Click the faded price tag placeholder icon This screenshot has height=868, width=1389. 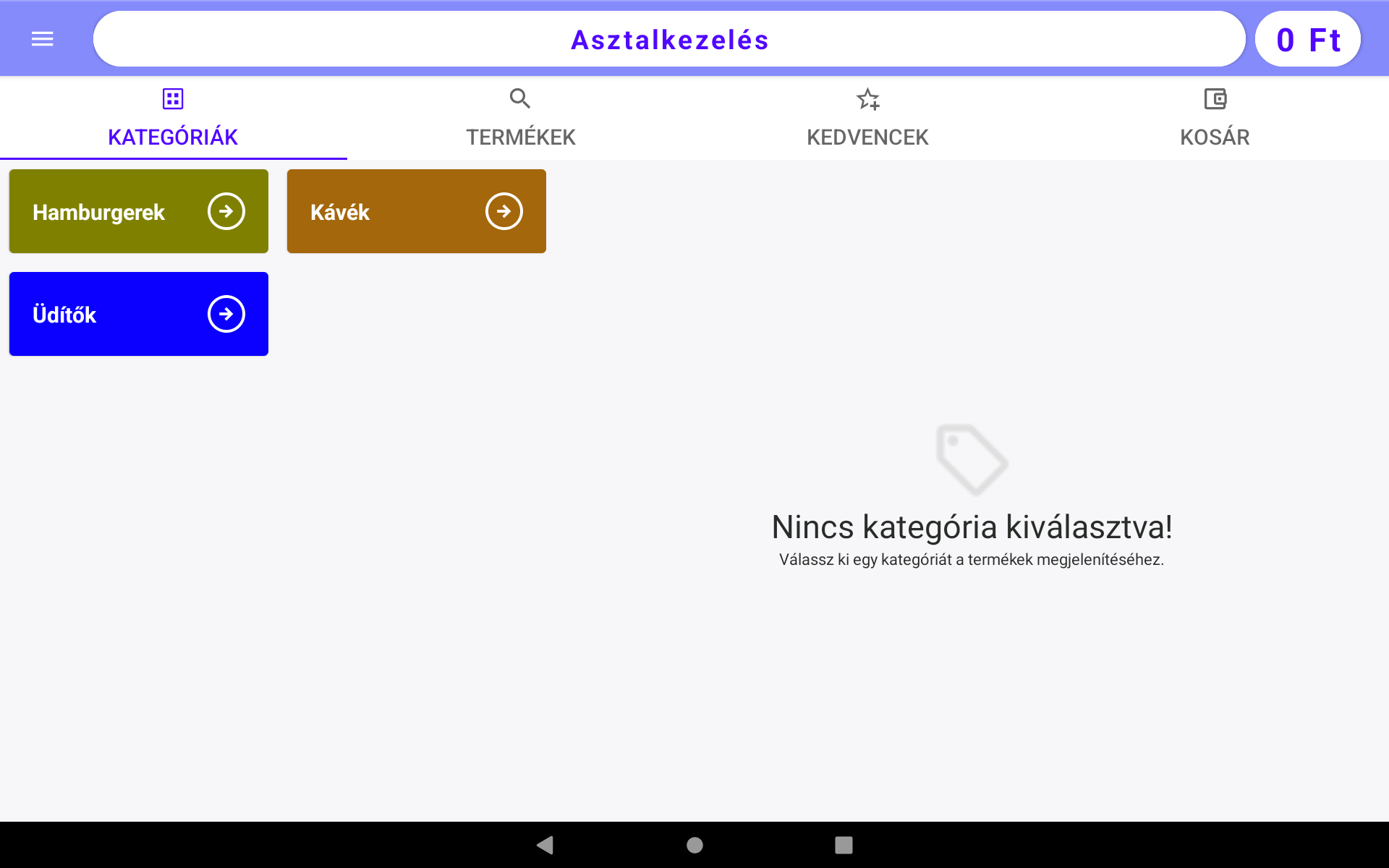point(972,459)
